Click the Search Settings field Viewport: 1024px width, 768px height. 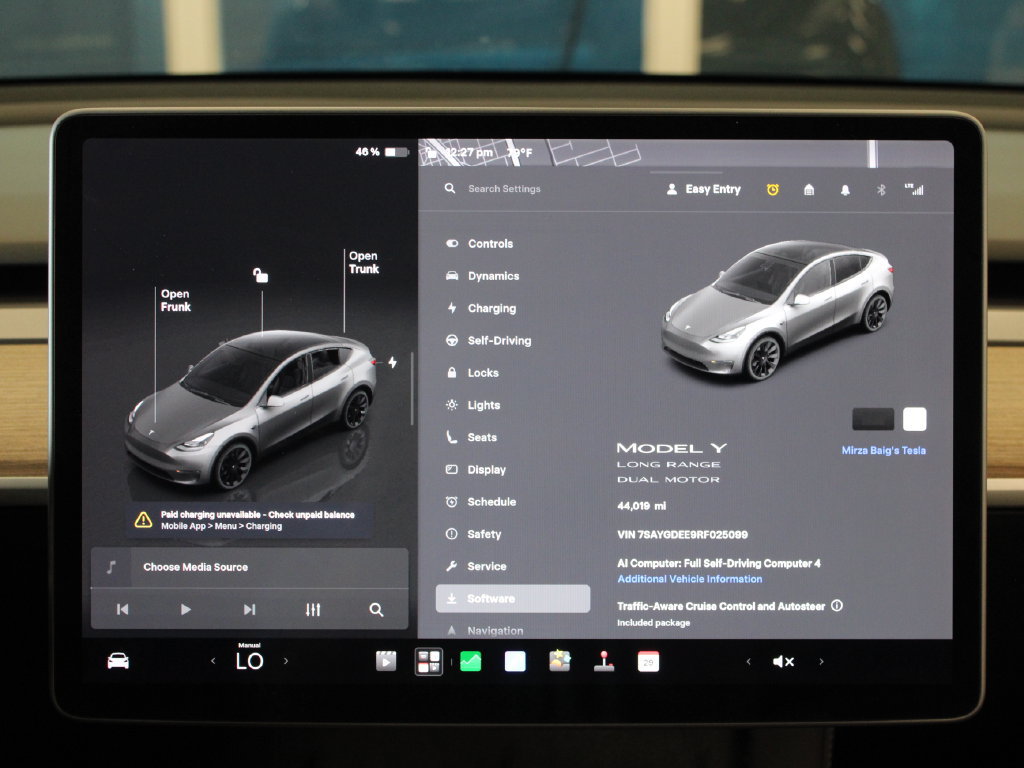pos(504,189)
